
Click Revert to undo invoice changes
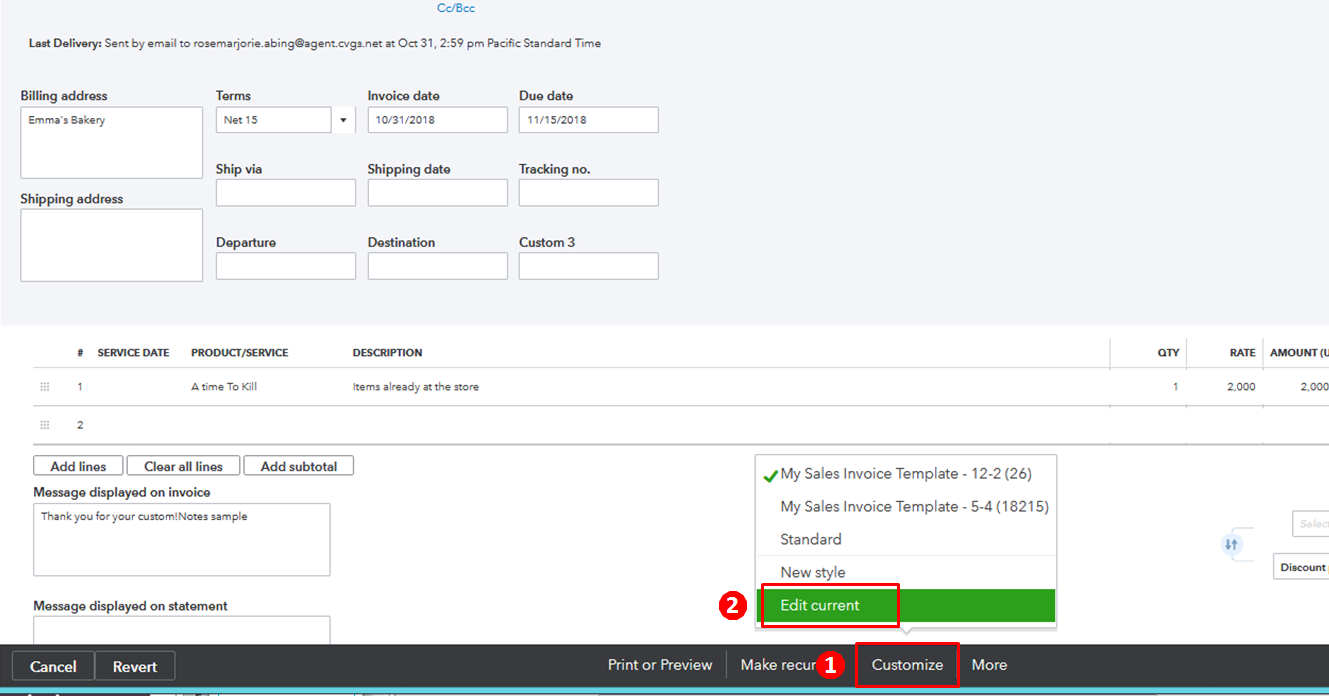pyautogui.click(x=134, y=666)
